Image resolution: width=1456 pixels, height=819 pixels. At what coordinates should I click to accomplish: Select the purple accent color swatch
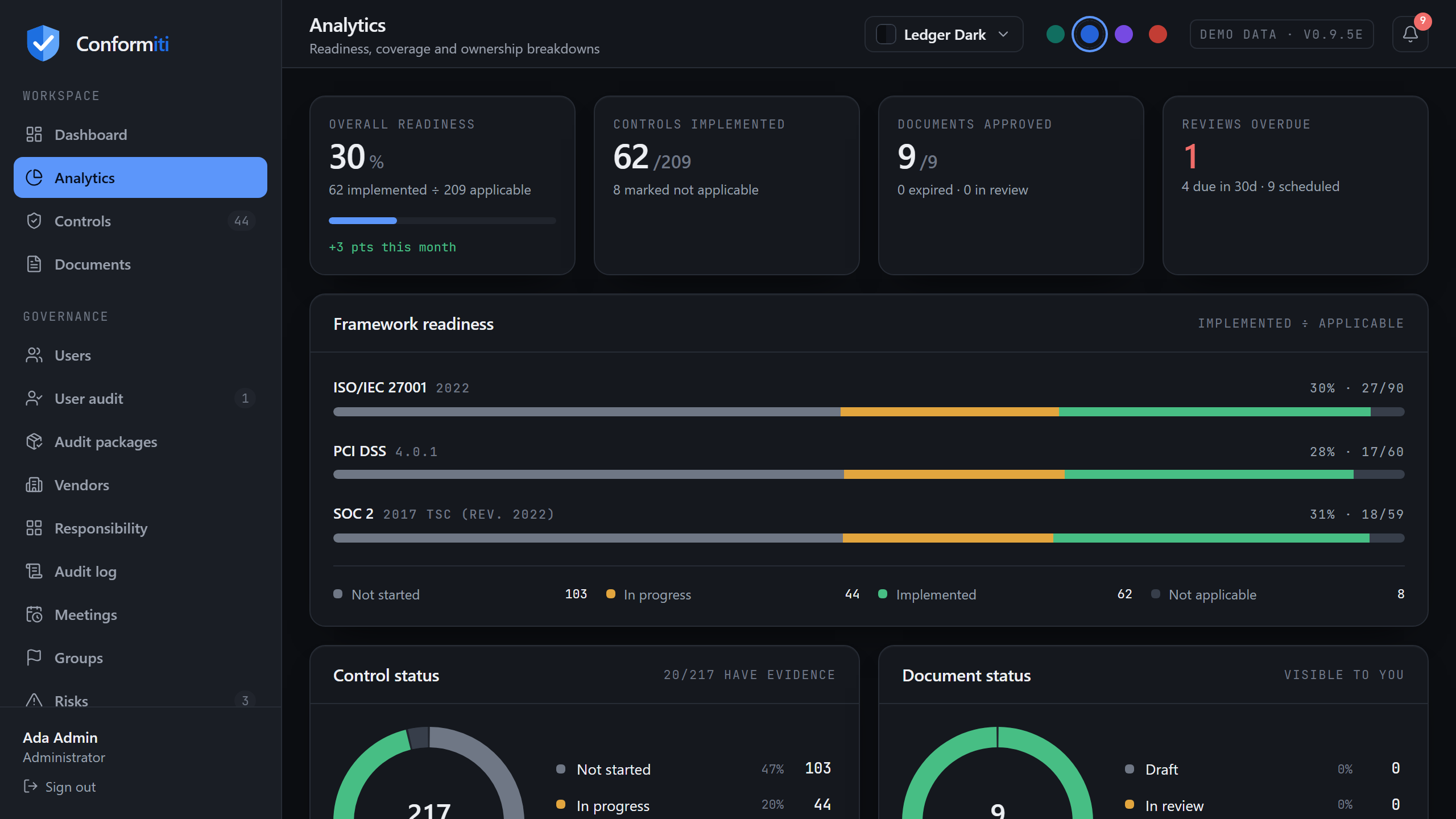tap(1124, 34)
